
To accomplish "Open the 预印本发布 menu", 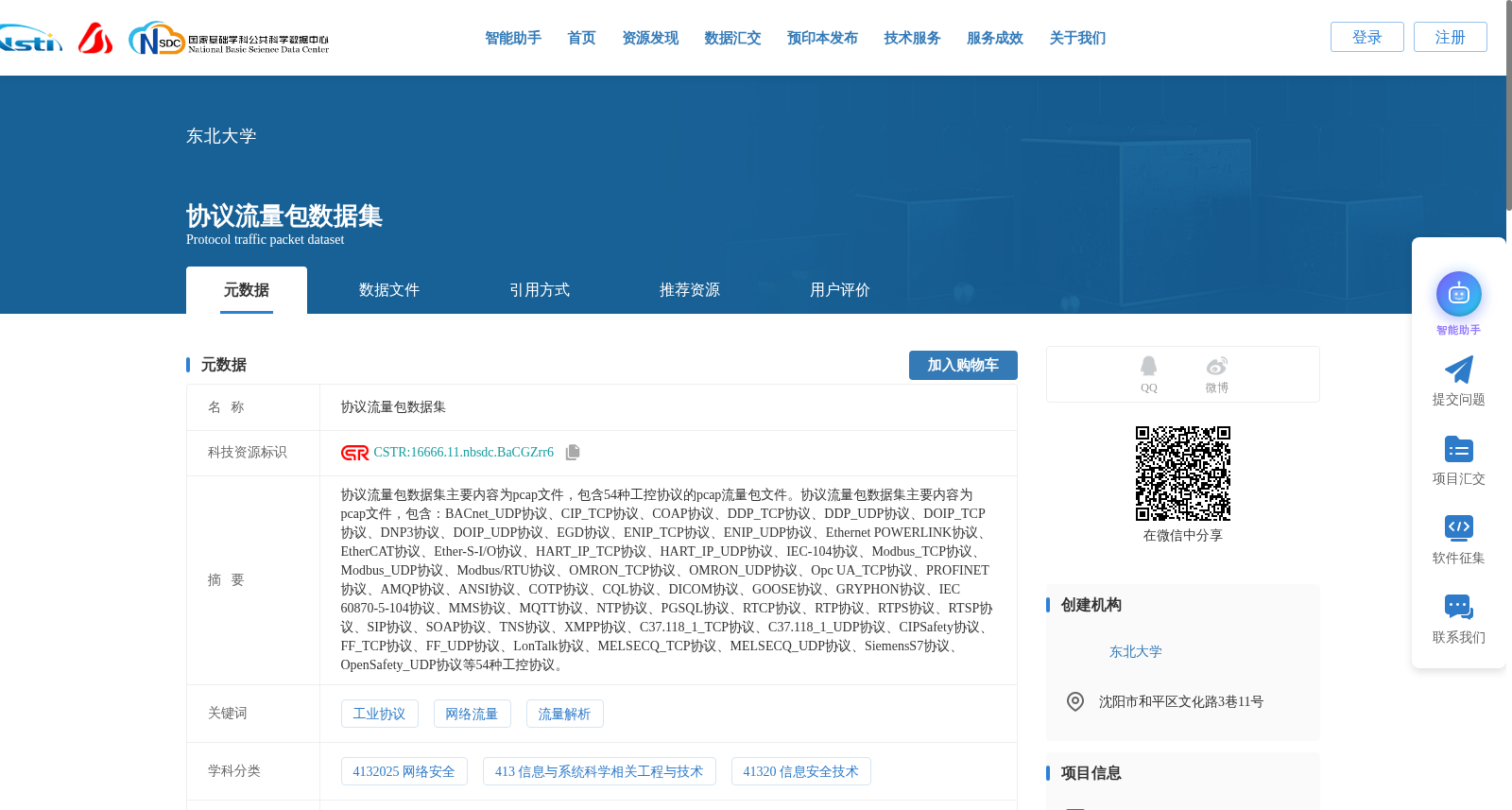I will [x=822, y=38].
